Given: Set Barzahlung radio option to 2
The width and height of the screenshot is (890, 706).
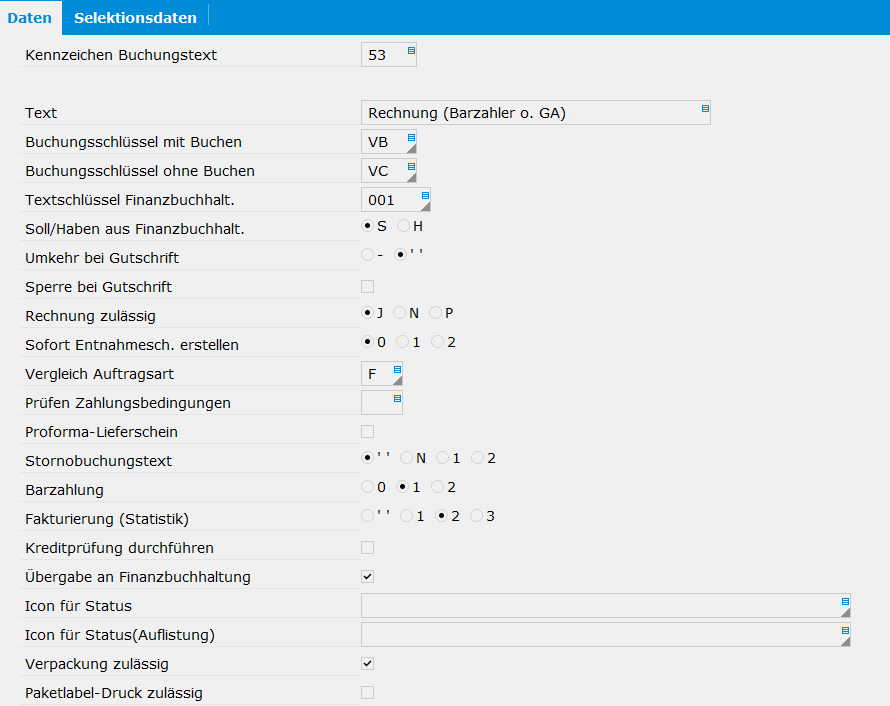Looking at the screenshot, I should pos(437,487).
